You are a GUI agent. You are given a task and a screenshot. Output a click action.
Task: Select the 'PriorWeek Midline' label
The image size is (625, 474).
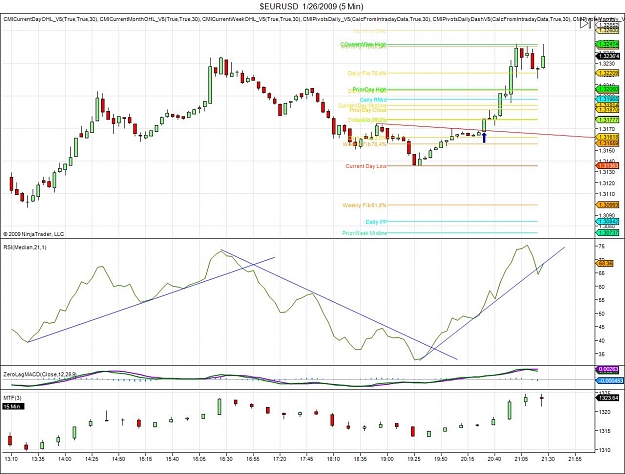364,233
